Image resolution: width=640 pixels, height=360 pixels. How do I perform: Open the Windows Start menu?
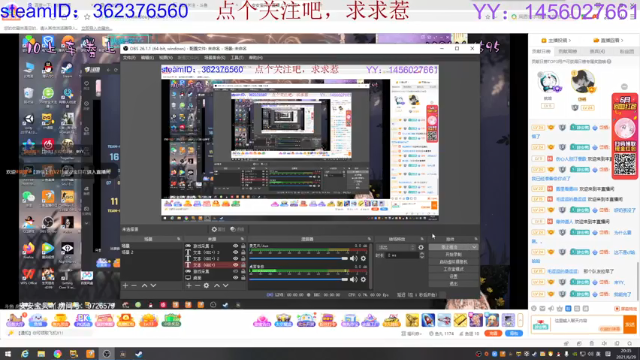coord(8,354)
